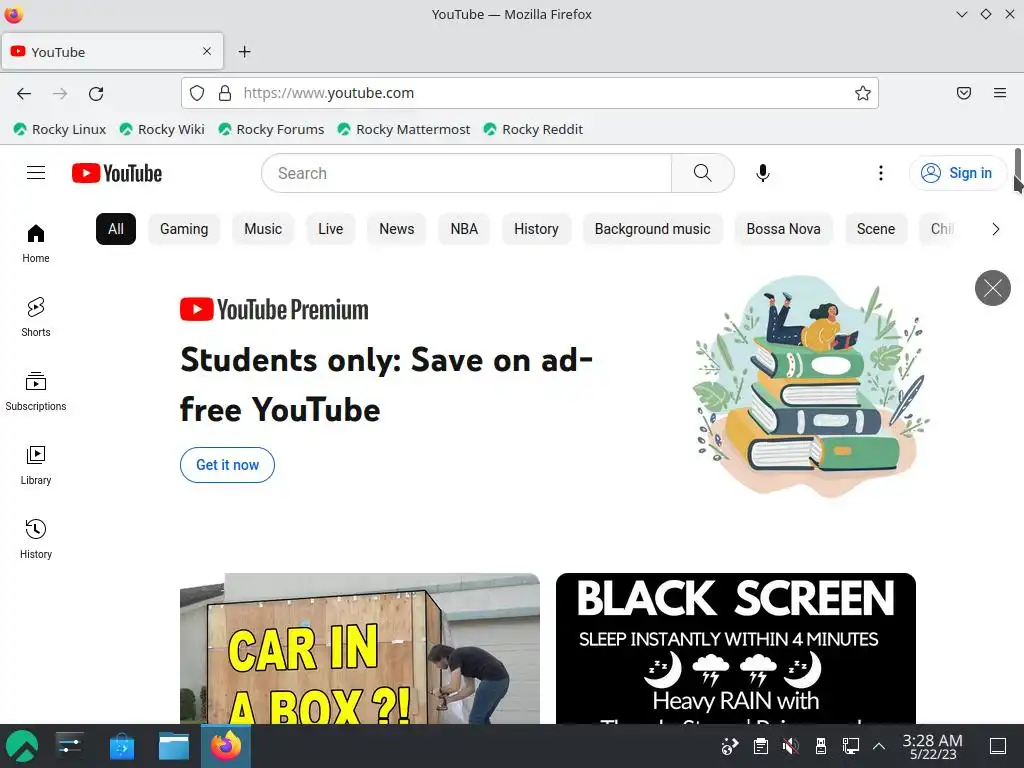
Task: Open removable devices tray icon
Action: pos(821,746)
